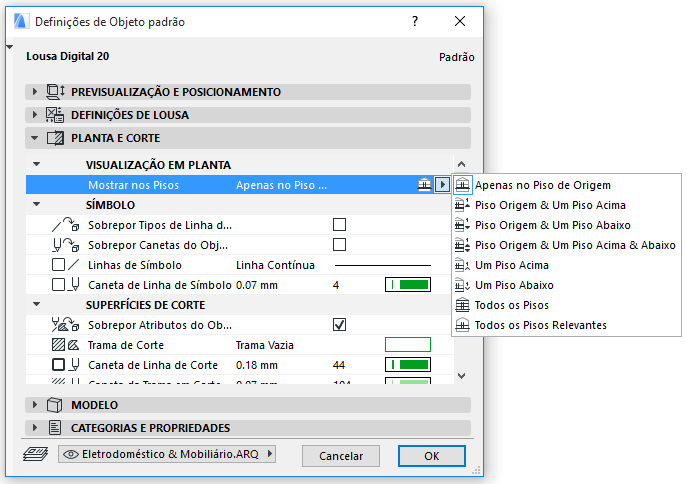Click Linha Contínua value in Linhas de Símbolo

(x=275, y=265)
